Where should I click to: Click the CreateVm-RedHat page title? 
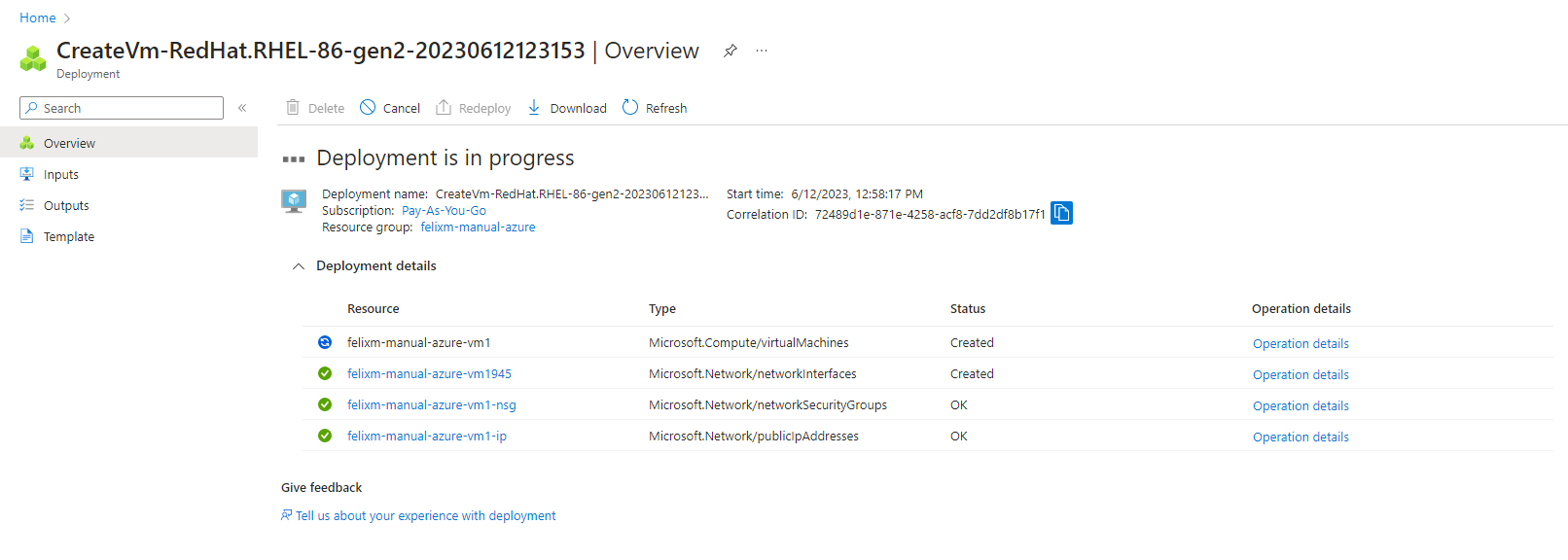click(321, 51)
